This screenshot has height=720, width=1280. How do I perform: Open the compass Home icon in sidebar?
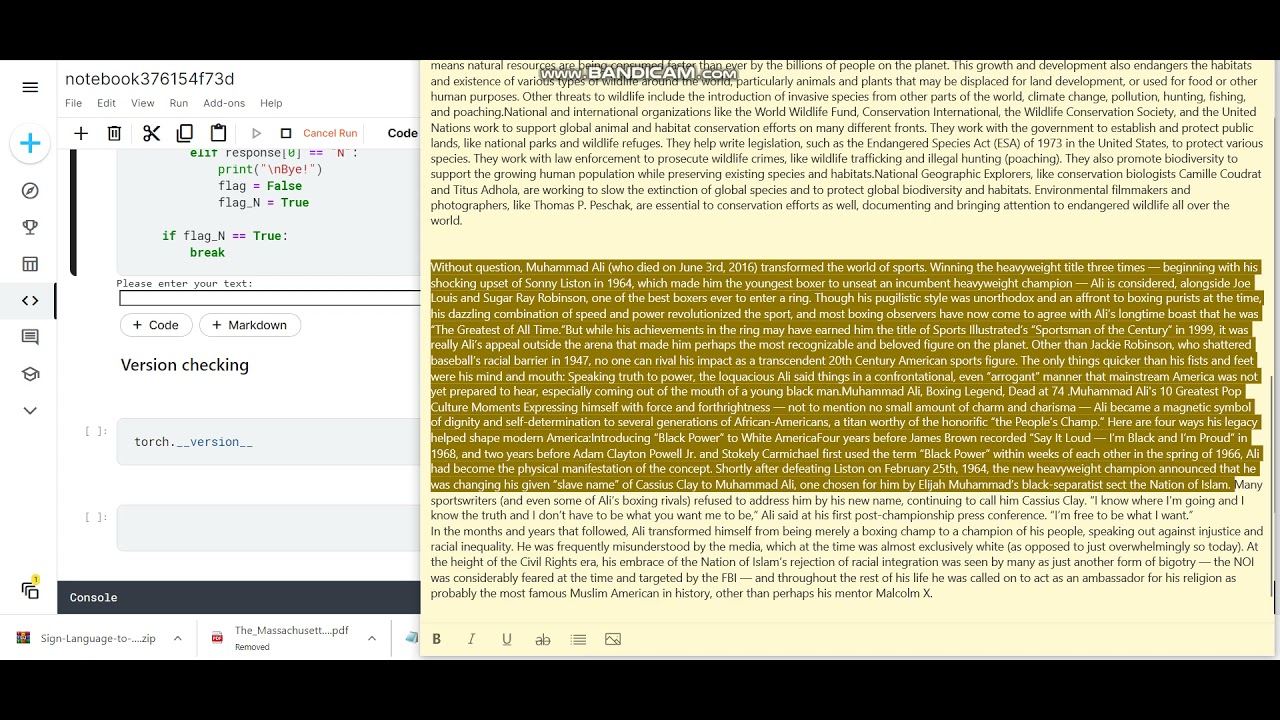[30, 191]
